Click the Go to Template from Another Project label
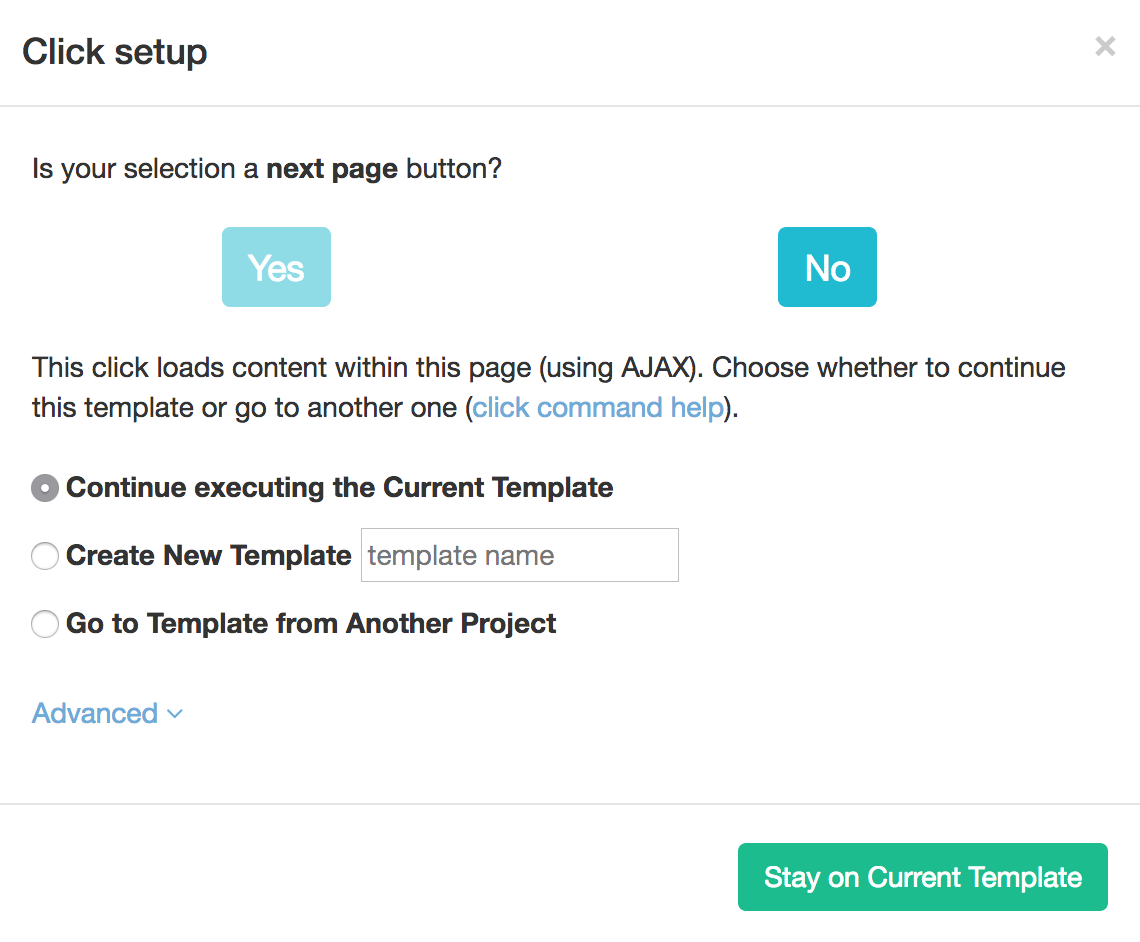This screenshot has height=942, width=1140. point(311,624)
